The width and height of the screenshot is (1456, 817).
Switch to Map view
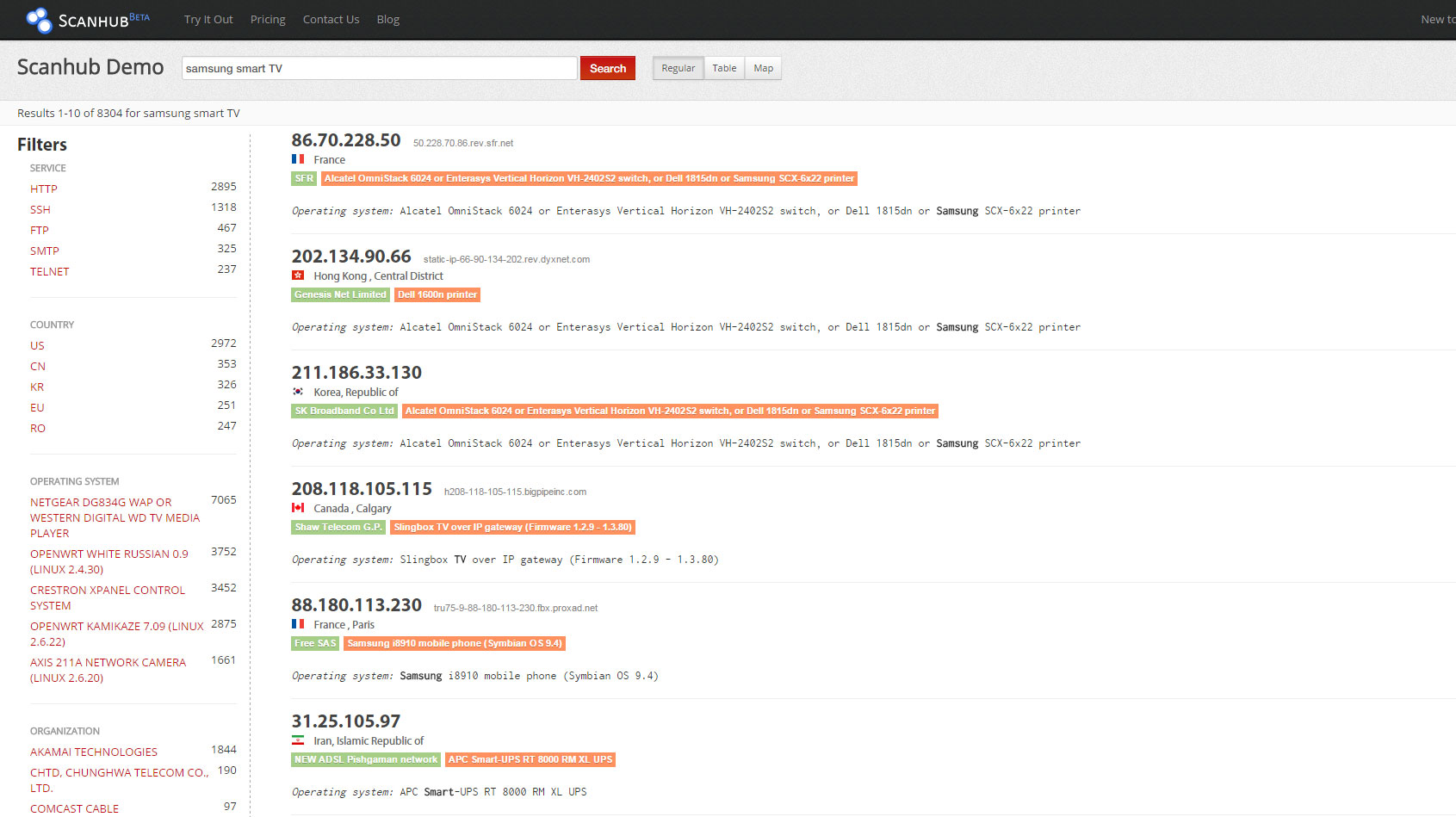[763, 68]
